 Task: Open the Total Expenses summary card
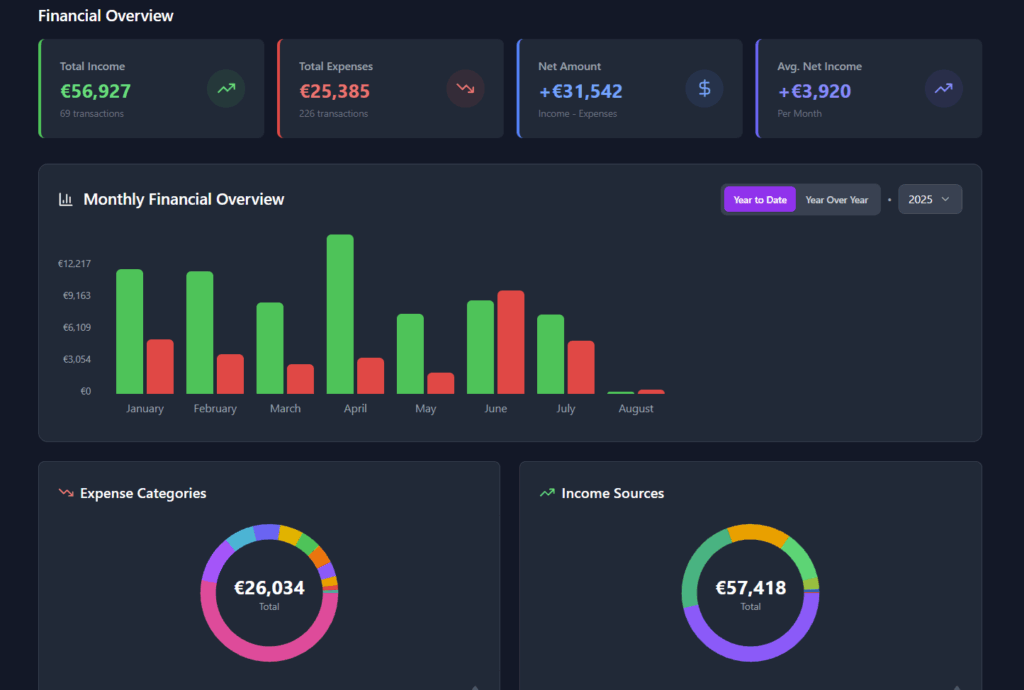point(390,89)
